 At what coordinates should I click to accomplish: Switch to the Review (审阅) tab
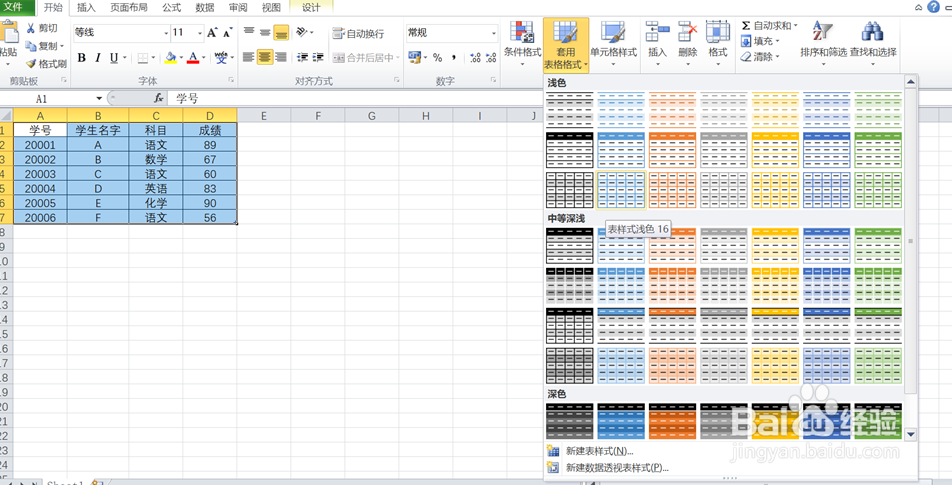click(x=237, y=8)
